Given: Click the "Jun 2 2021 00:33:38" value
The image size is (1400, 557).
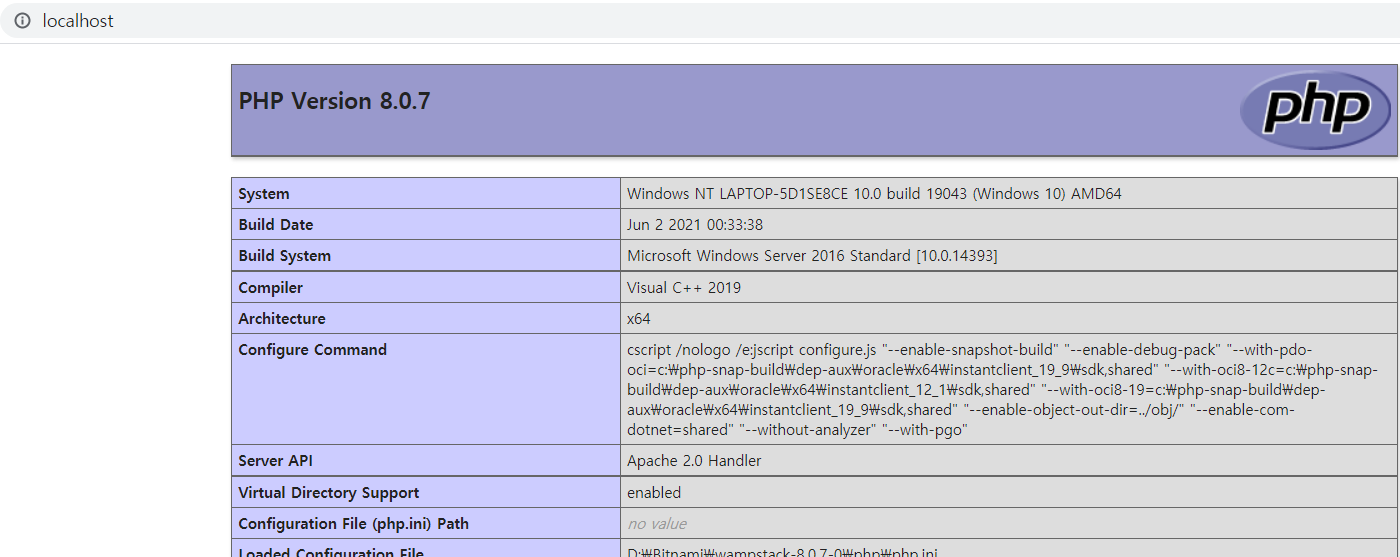Looking at the screenshot, I should [695, 225].
